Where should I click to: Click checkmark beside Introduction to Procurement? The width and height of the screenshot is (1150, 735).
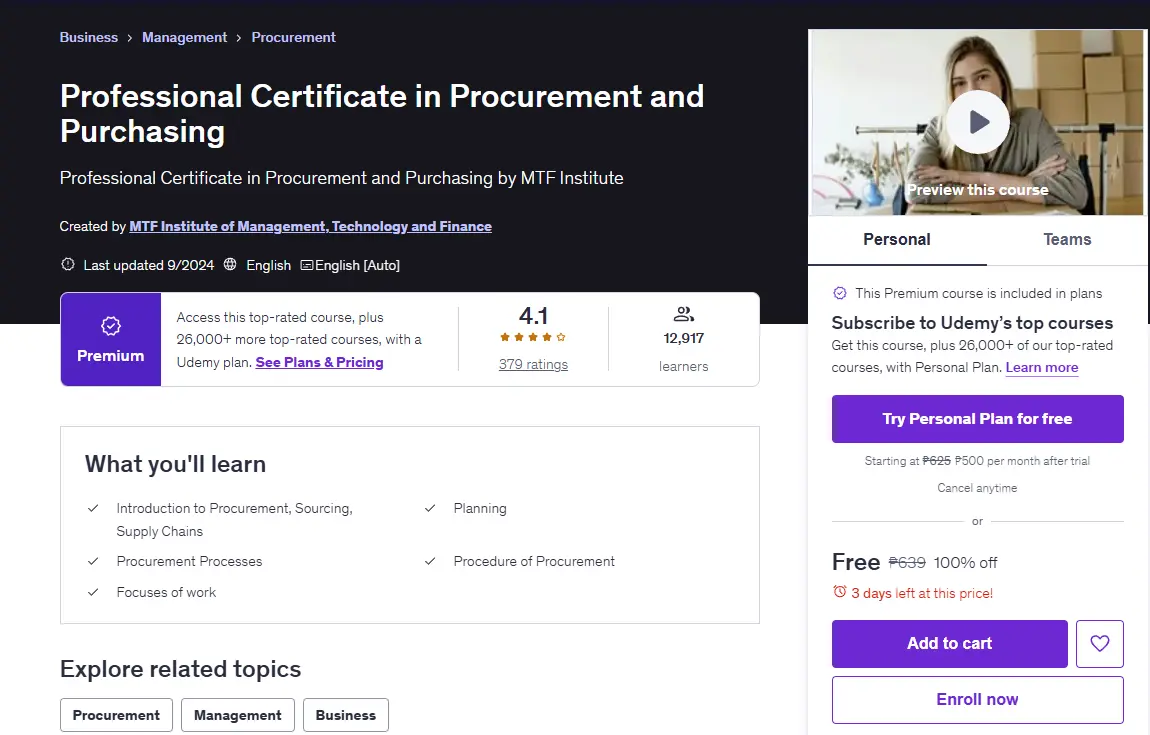[x=93, y=508]
